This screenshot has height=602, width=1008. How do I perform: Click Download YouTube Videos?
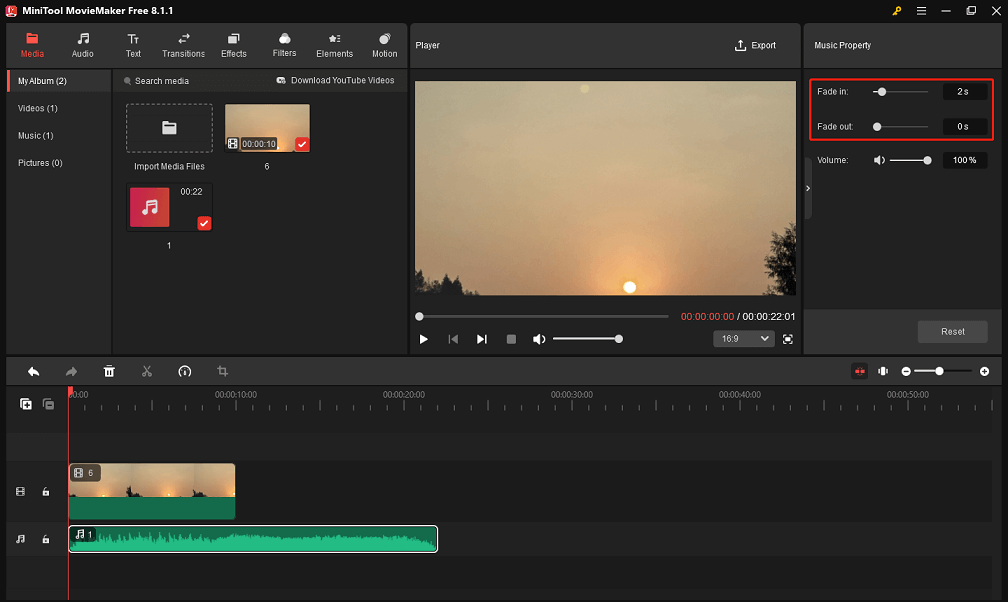[x=335, y=80]
